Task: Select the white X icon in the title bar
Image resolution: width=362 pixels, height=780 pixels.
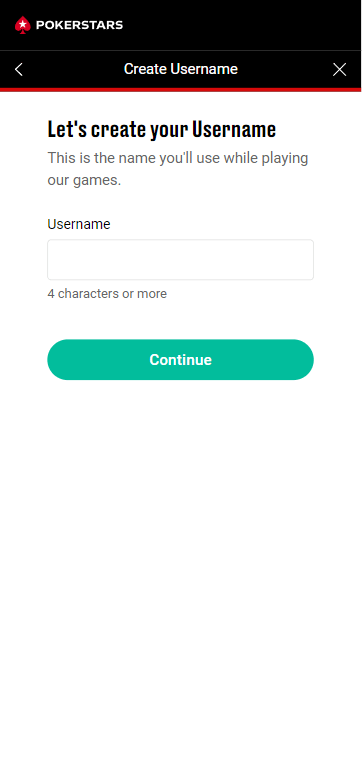Action: tap(340, 70)
